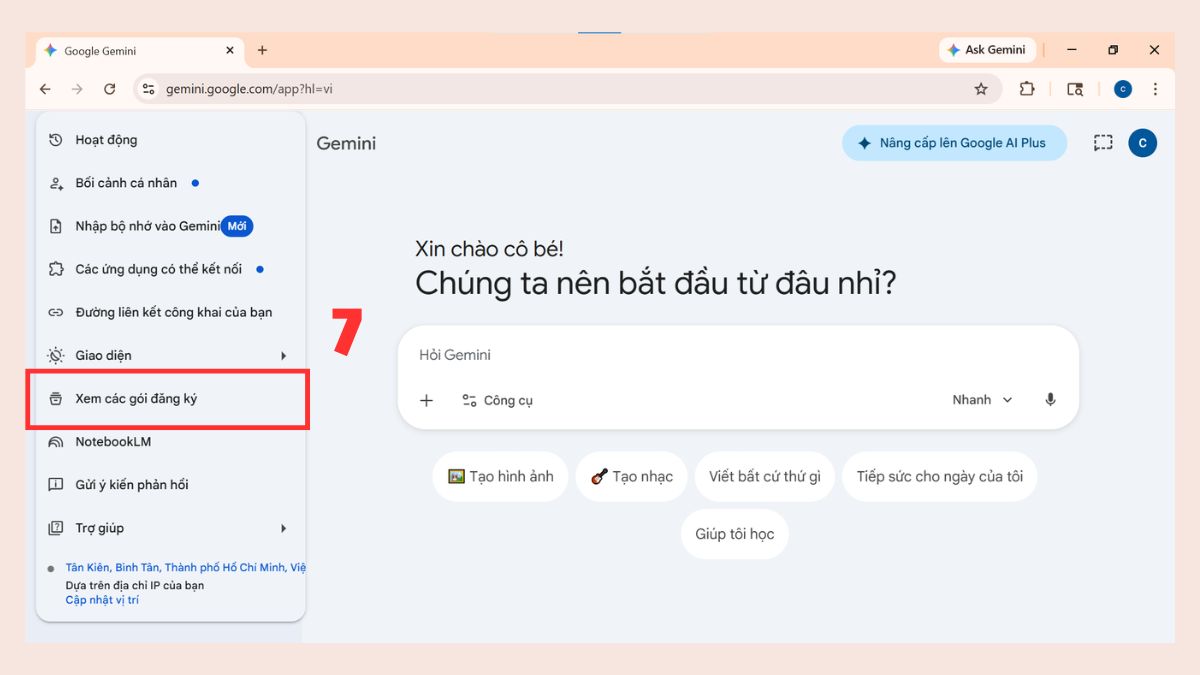The height and width of the screenshot is (675, 1200).
Task: Click the Giúp tôi học chip
Action: point(735,534)
